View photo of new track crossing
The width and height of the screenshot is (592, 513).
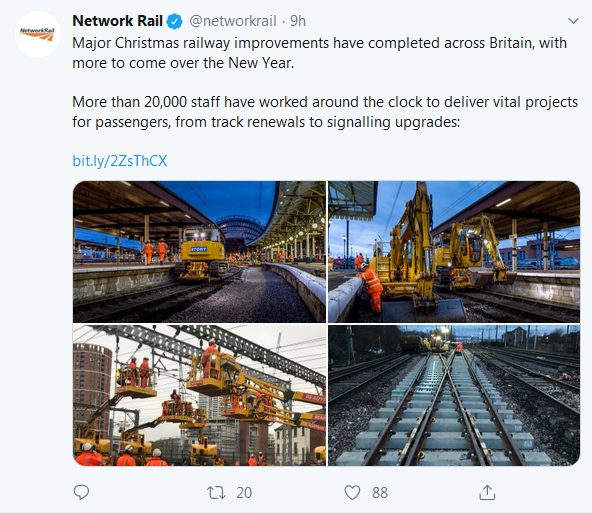tap(454, 395)
